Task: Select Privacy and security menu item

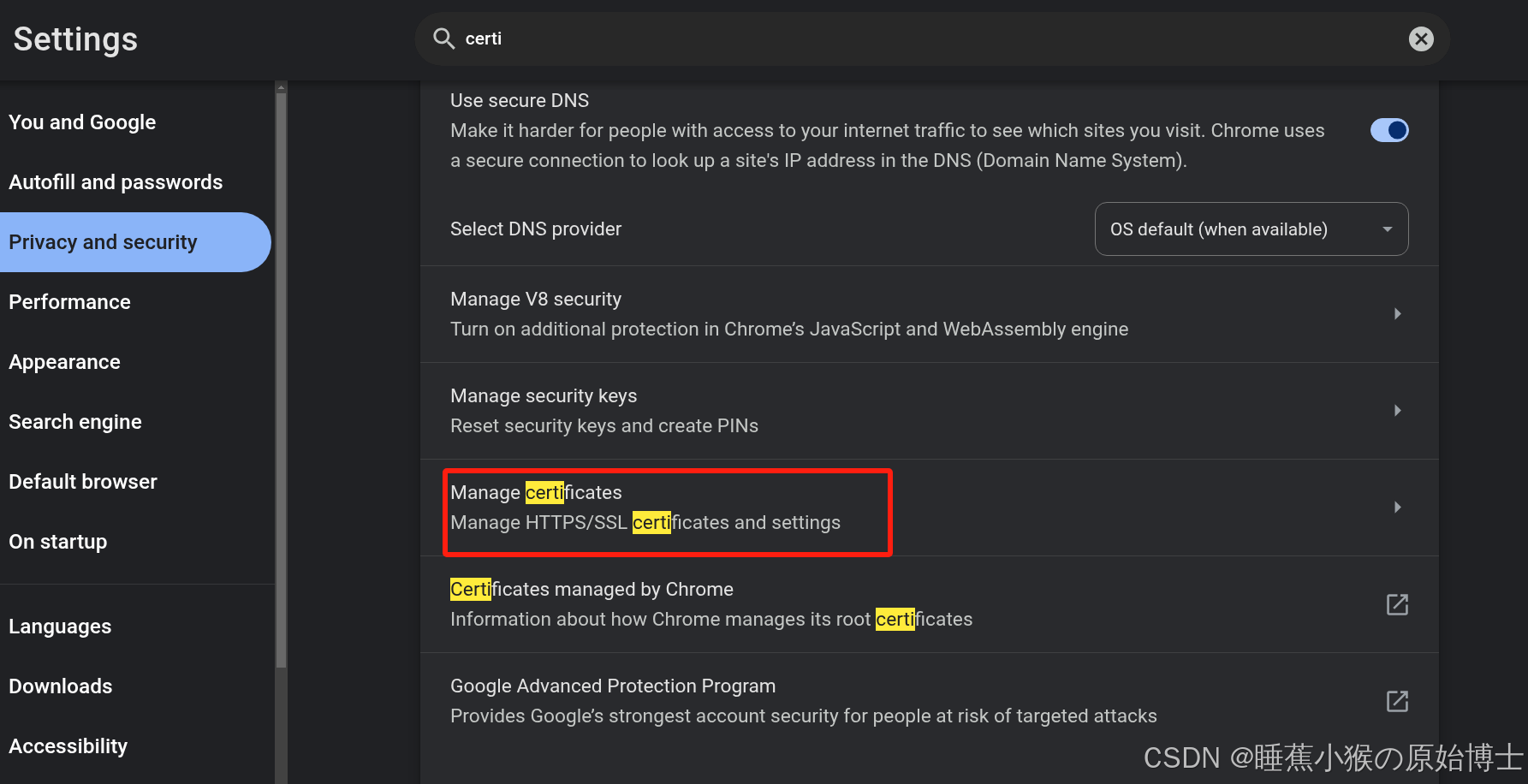Action: pyautogui.click(x=103, y=242)
